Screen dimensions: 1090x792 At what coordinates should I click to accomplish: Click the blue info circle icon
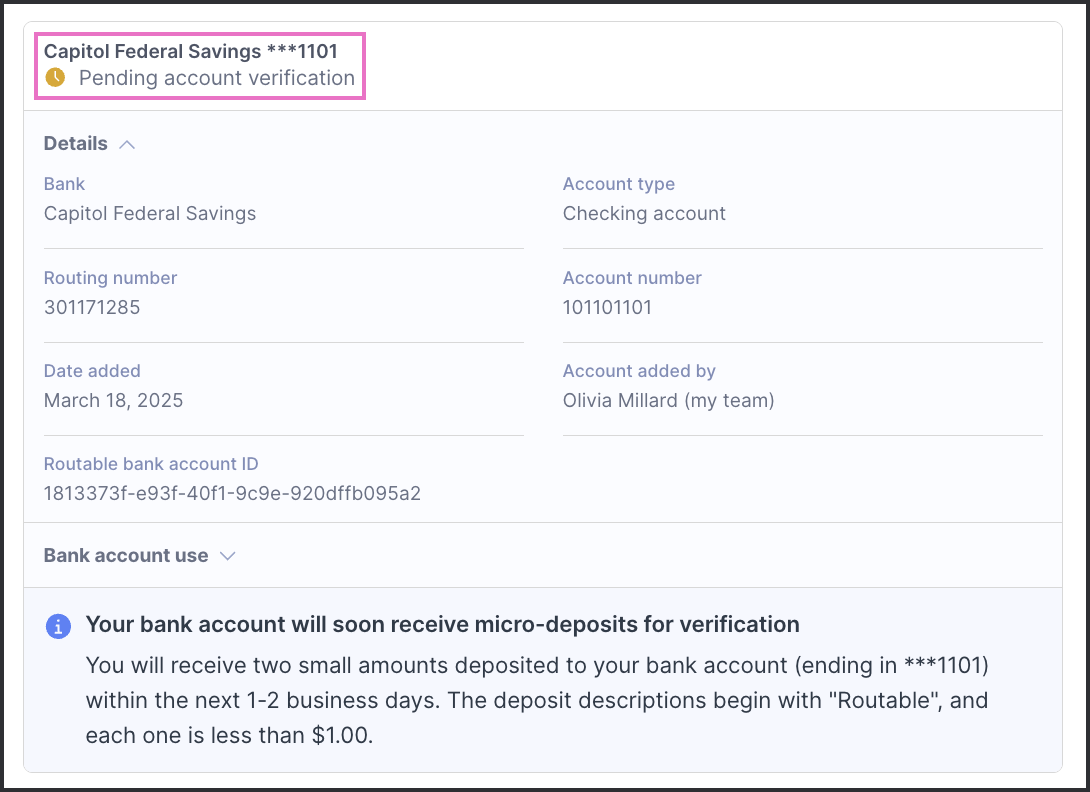[x=58, y=626]
